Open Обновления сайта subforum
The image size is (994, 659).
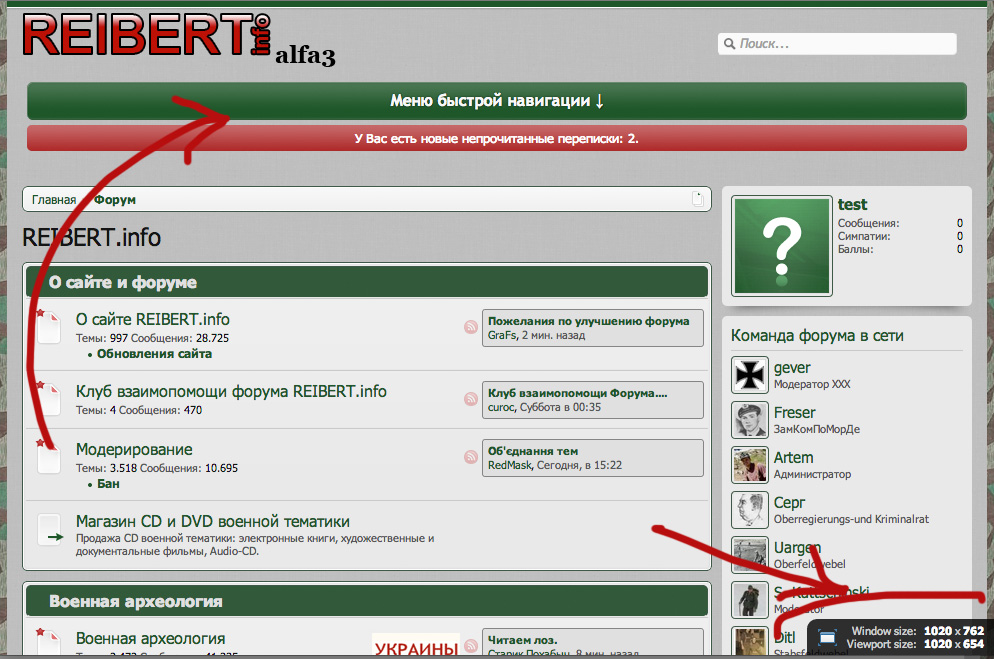tap(154, 354)
